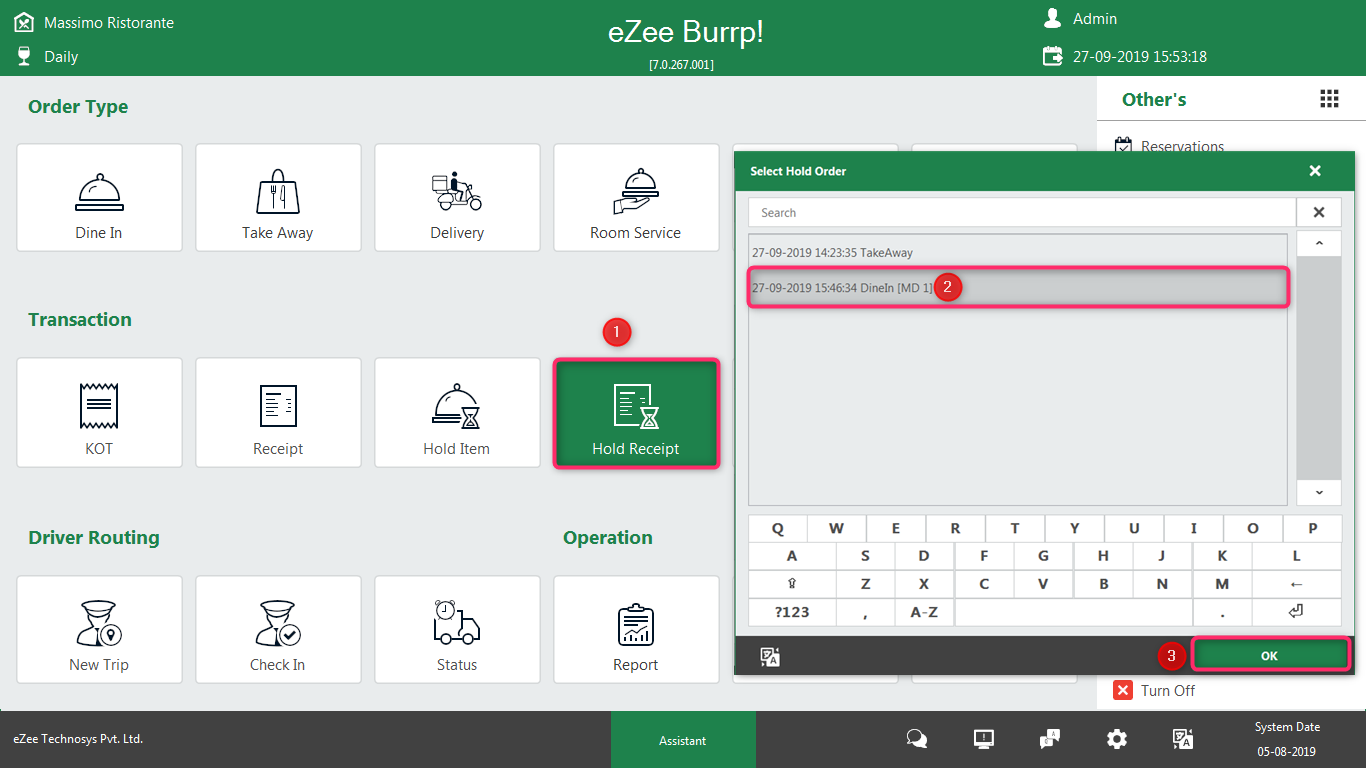Click the translate icon in the dialog footer

coord(770,656)
